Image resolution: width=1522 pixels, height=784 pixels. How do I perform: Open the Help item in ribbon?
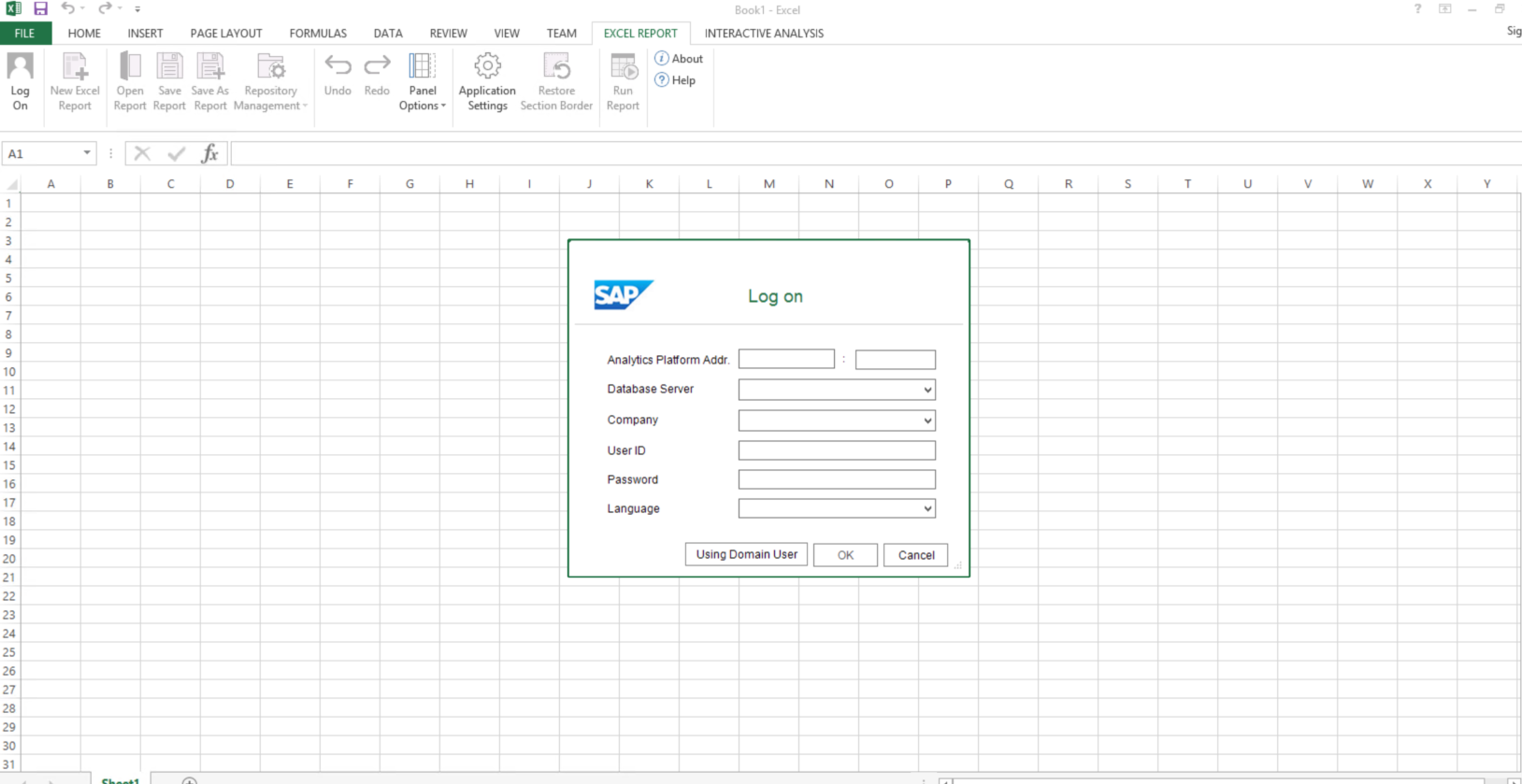(676, 80)
